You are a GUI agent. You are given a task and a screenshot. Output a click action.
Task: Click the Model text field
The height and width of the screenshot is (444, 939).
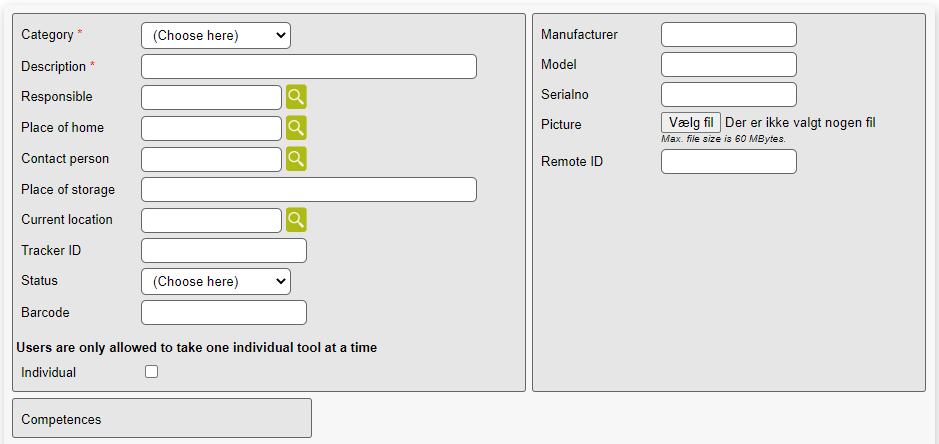click(x=728, y=65)
